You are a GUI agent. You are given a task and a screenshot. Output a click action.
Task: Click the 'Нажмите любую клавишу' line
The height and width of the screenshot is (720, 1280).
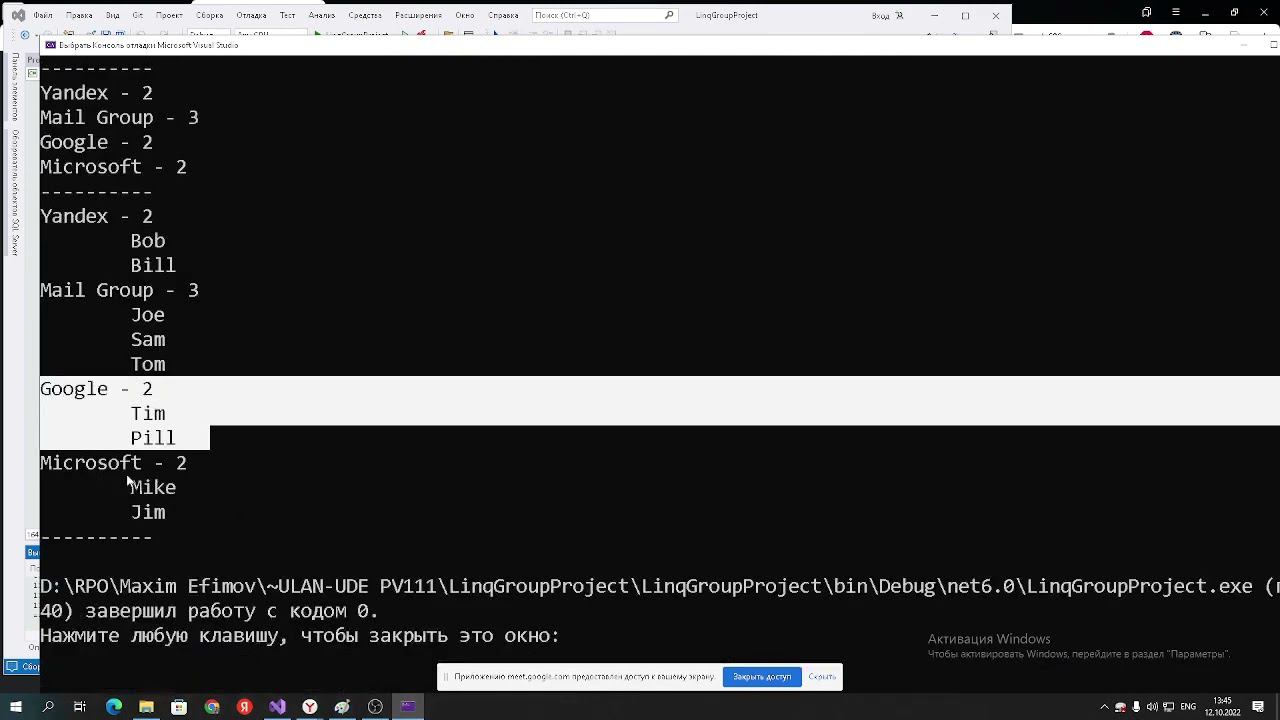click(x=299, y=636)
